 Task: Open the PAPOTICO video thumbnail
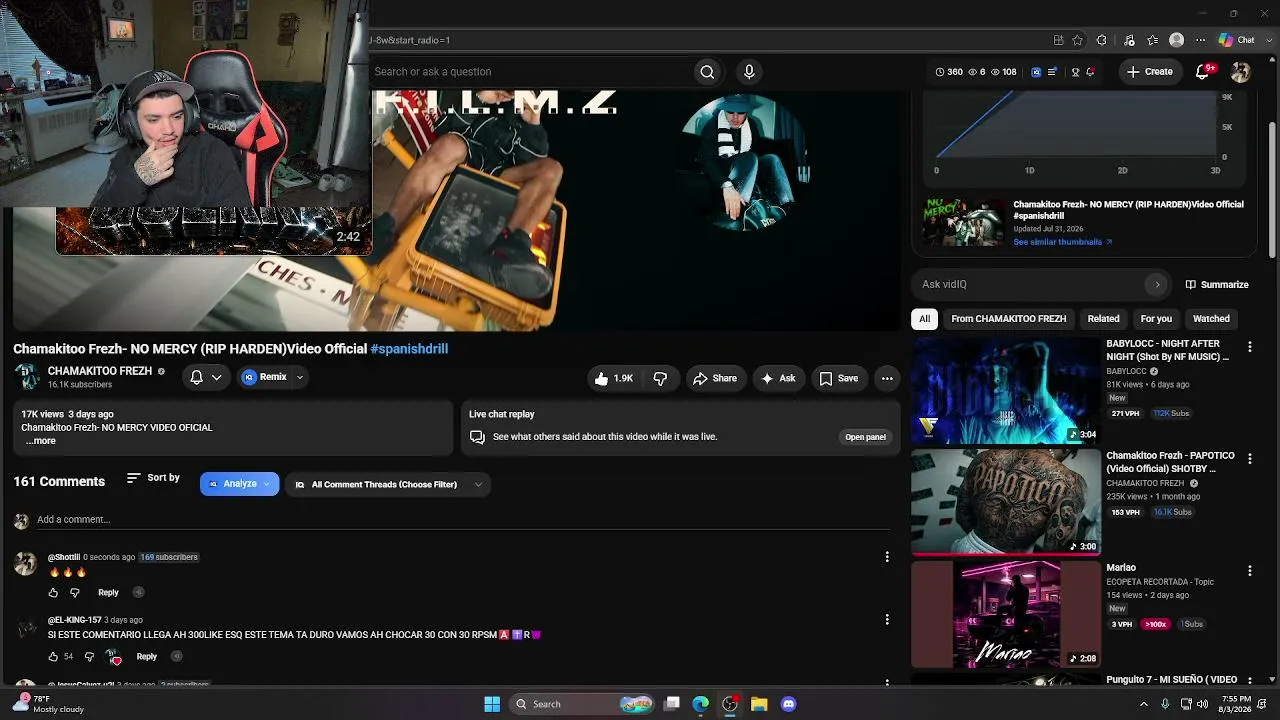coord(1006,502)
